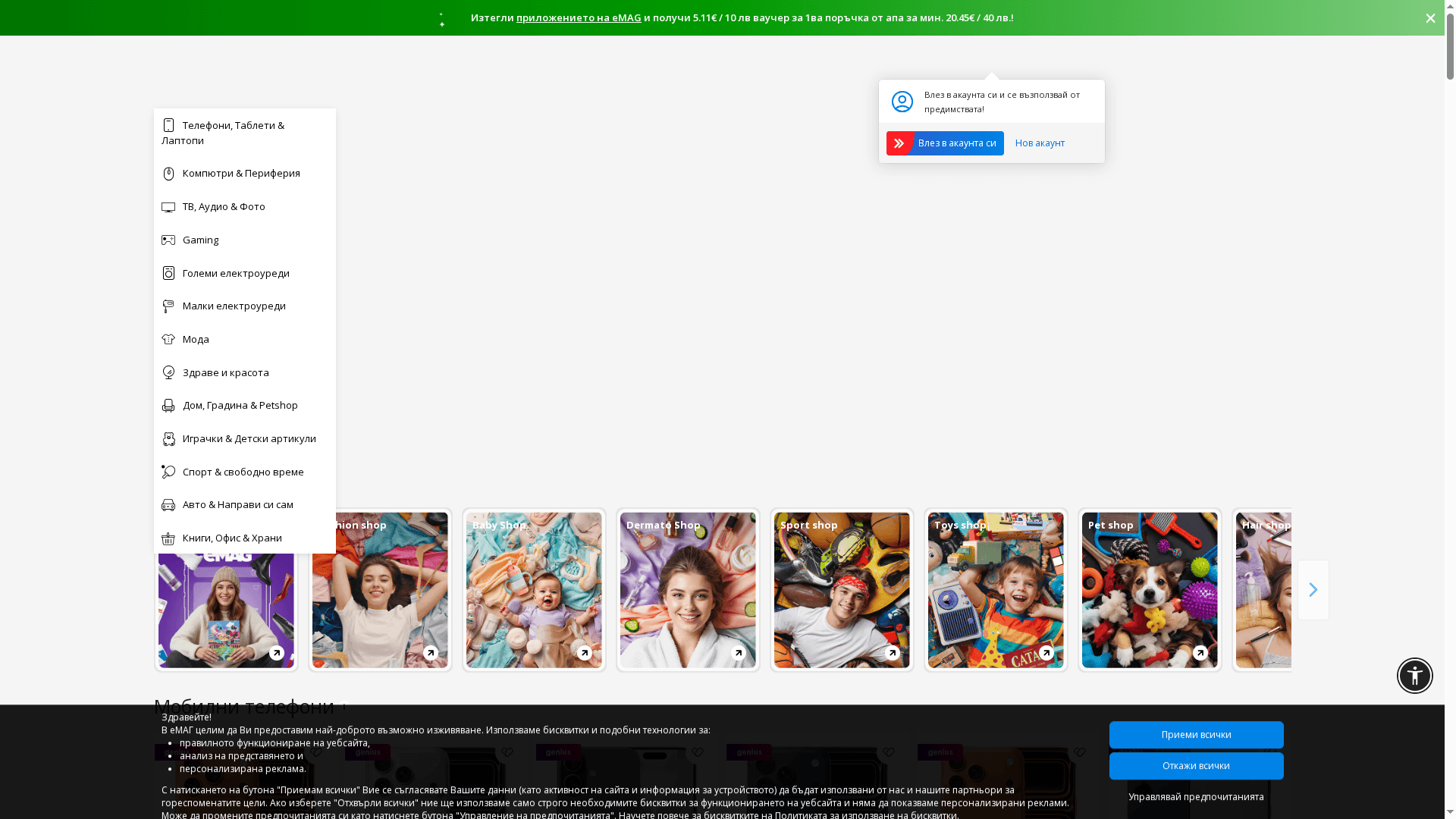
Task: Click the arrow icon on eMAG card
Action: pos(277,653)
